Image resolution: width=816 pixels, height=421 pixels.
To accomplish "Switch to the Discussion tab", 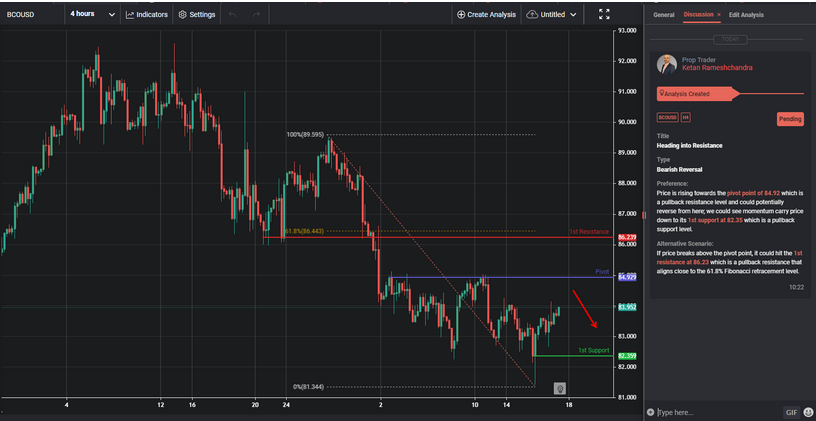I will point(698,15).
